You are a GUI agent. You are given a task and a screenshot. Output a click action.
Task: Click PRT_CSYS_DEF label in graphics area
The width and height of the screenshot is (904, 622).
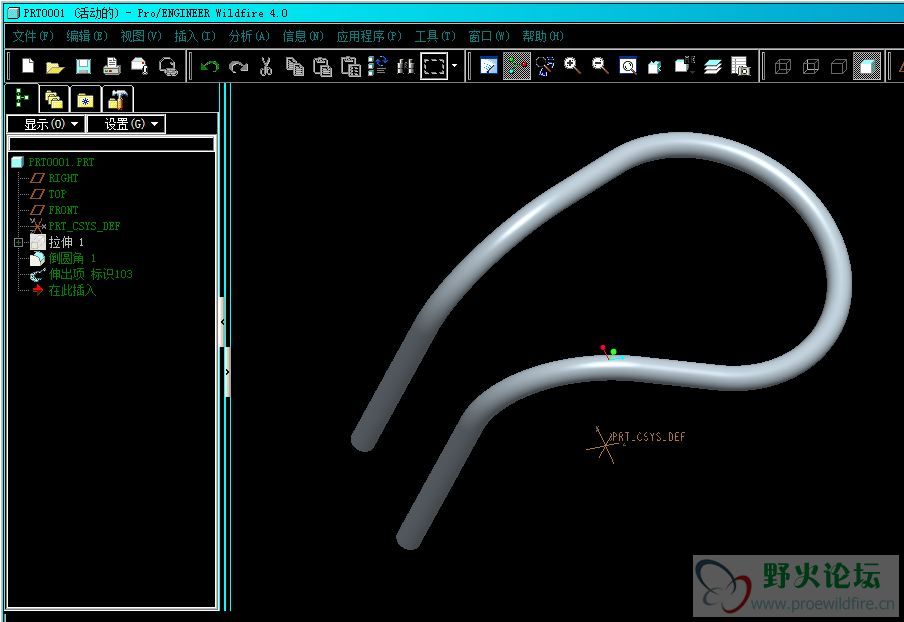[x=649, y=437]
